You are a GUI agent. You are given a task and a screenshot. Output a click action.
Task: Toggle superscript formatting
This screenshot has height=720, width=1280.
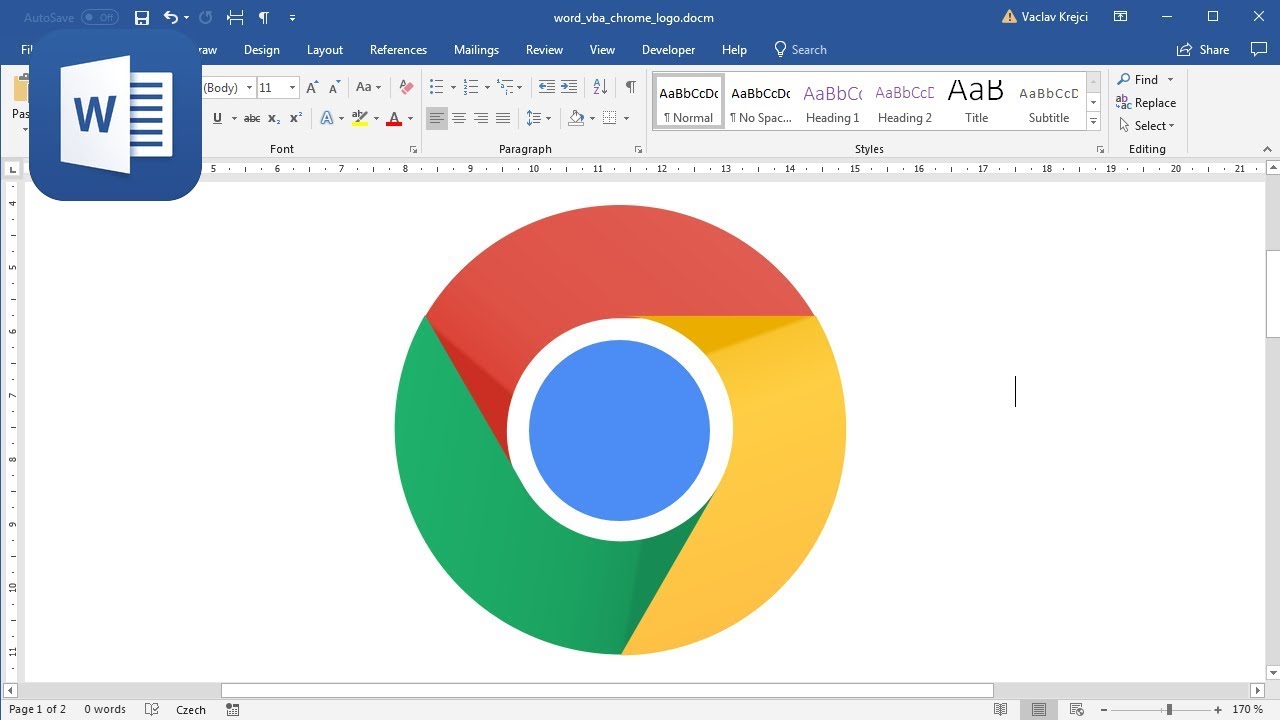(x=295, y=118)
